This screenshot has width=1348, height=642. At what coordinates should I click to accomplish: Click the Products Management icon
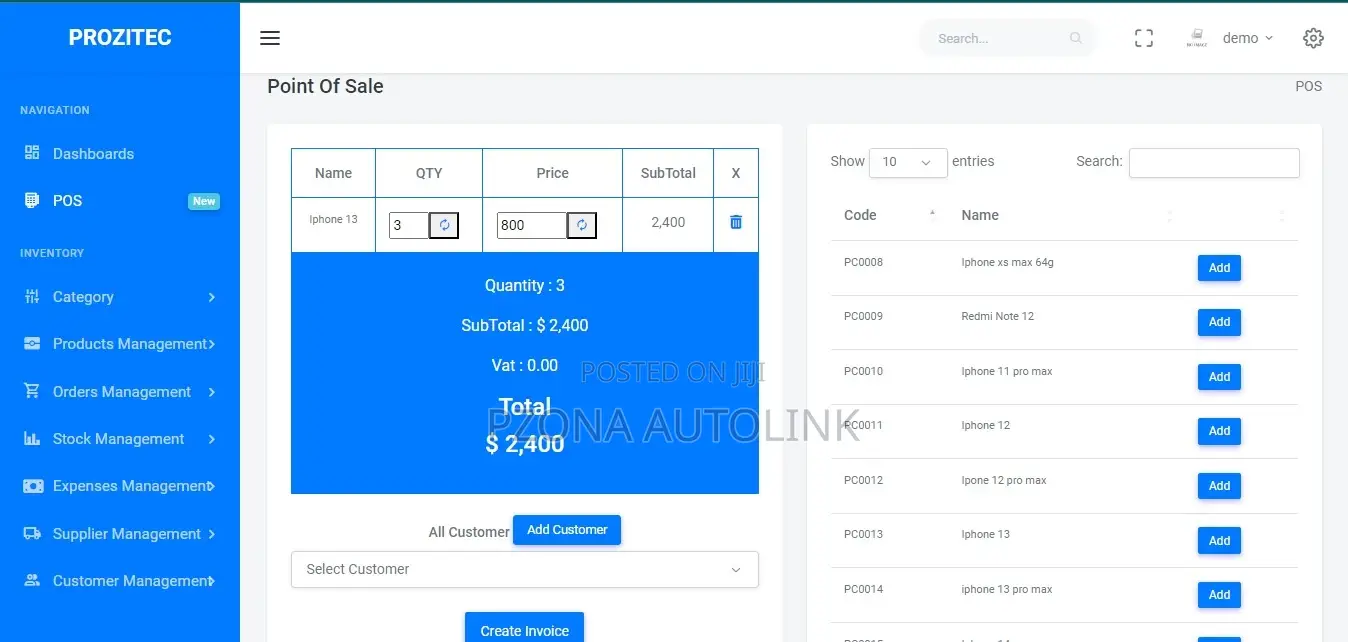[32, 343]
